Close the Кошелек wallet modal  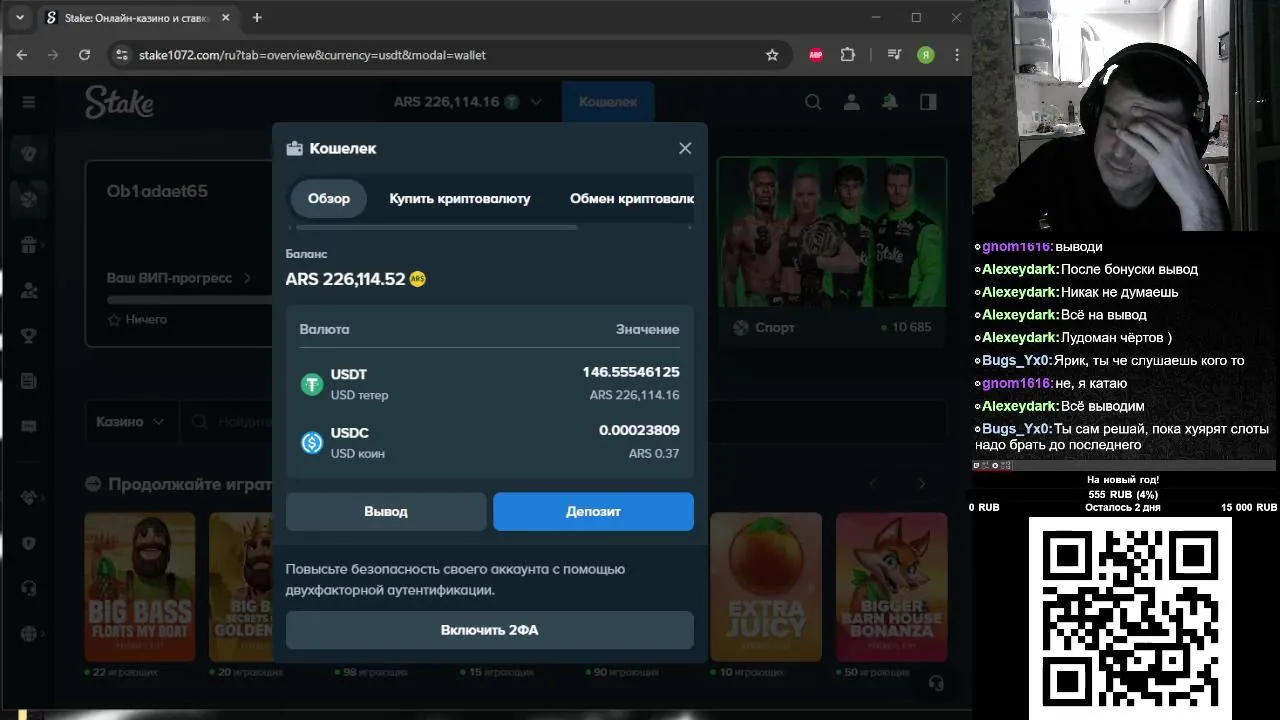pyautogui.click(x=685, y=148)
